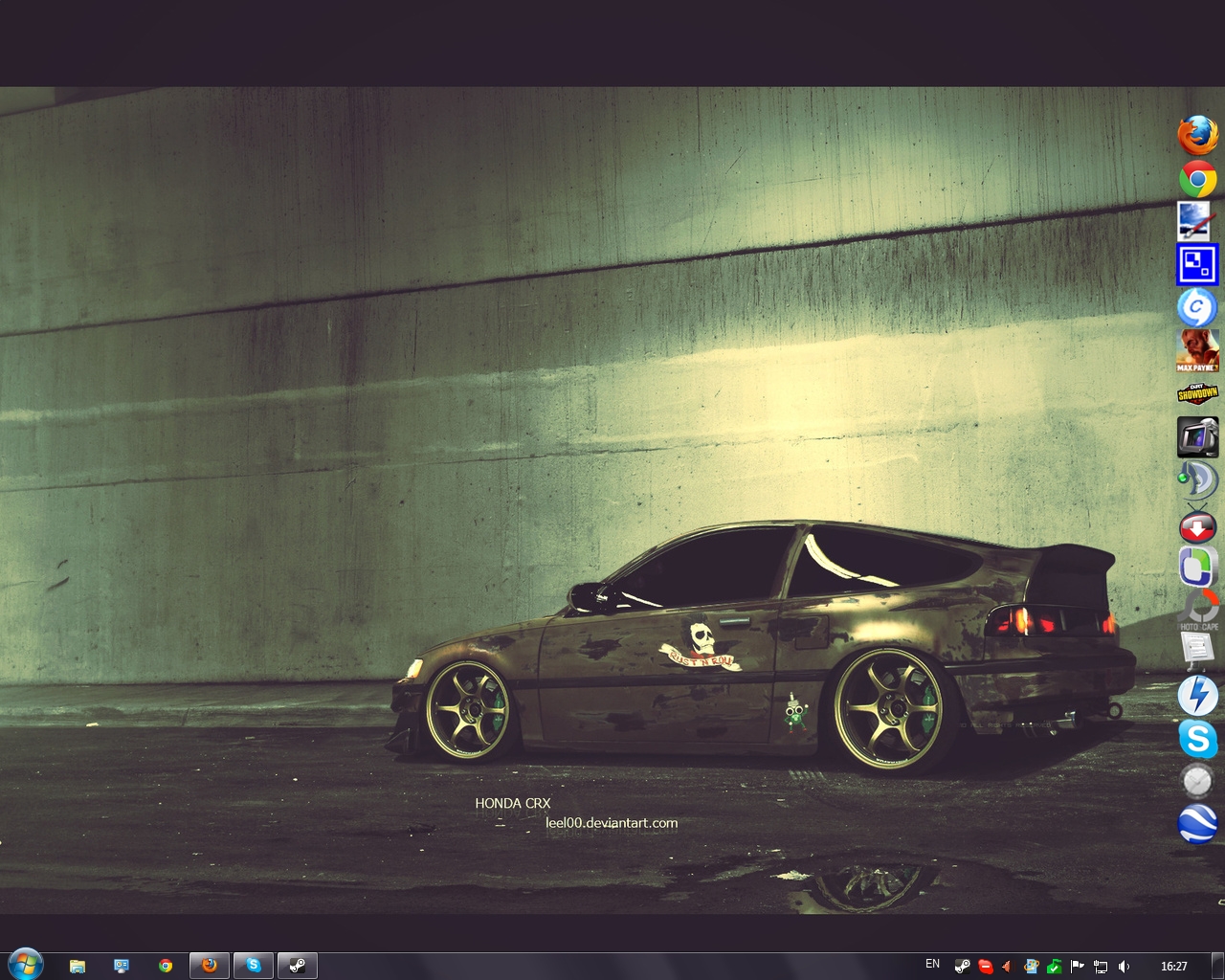Screen dimensions: 1225x980
Task: Open the grey clock icon in dock
Action: coord(1197,782)
